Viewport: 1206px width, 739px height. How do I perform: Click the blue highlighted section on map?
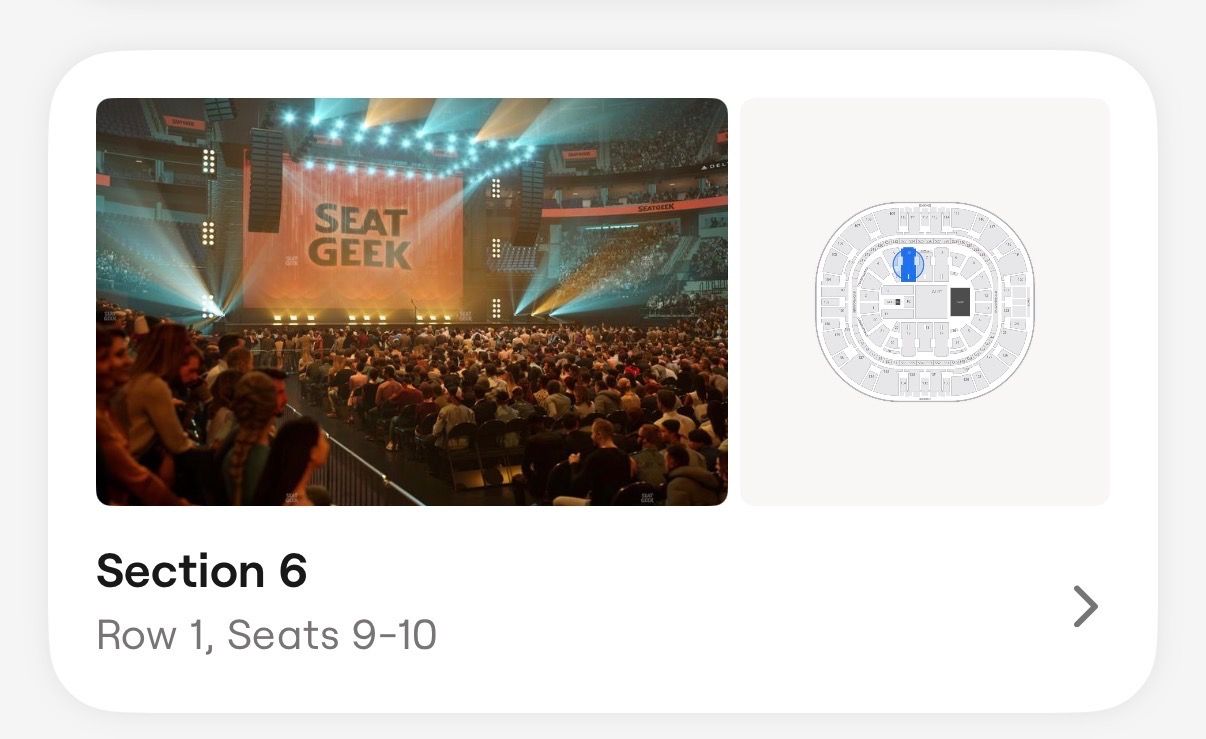click(908, 265)
